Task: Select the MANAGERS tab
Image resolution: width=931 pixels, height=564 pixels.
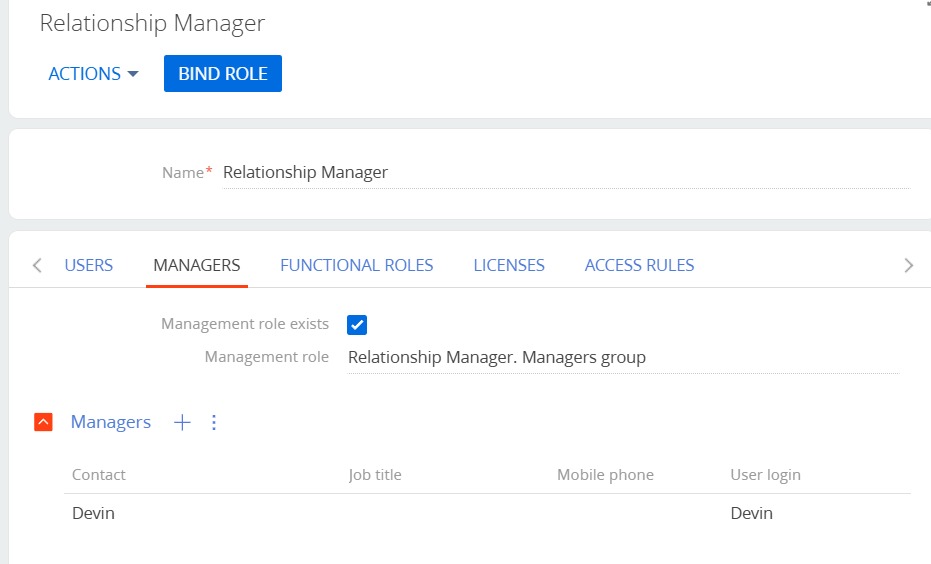Action: pos(196,265)
